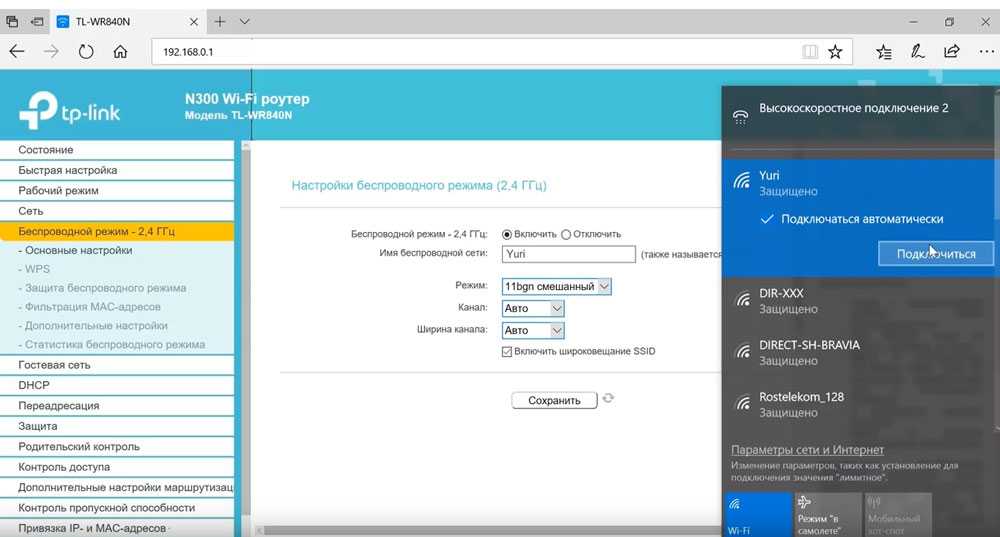Toggle Включить широковещание SSID checkbox
Image resolution: width=1000 pixels, height=537 pixels.
(x=507, y=352)
